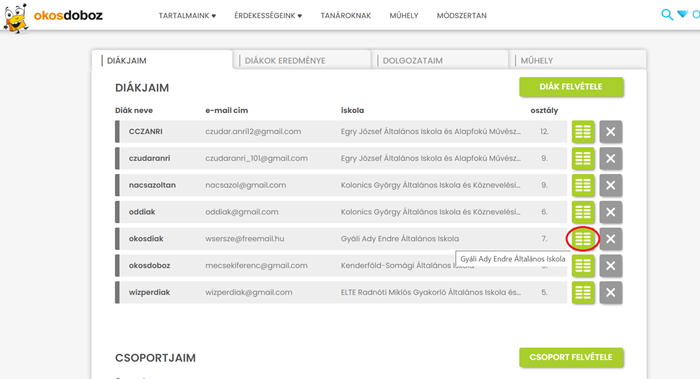Click the 'Diák neve' column header
The image size is (700, 379).
(x=134, y=110)
